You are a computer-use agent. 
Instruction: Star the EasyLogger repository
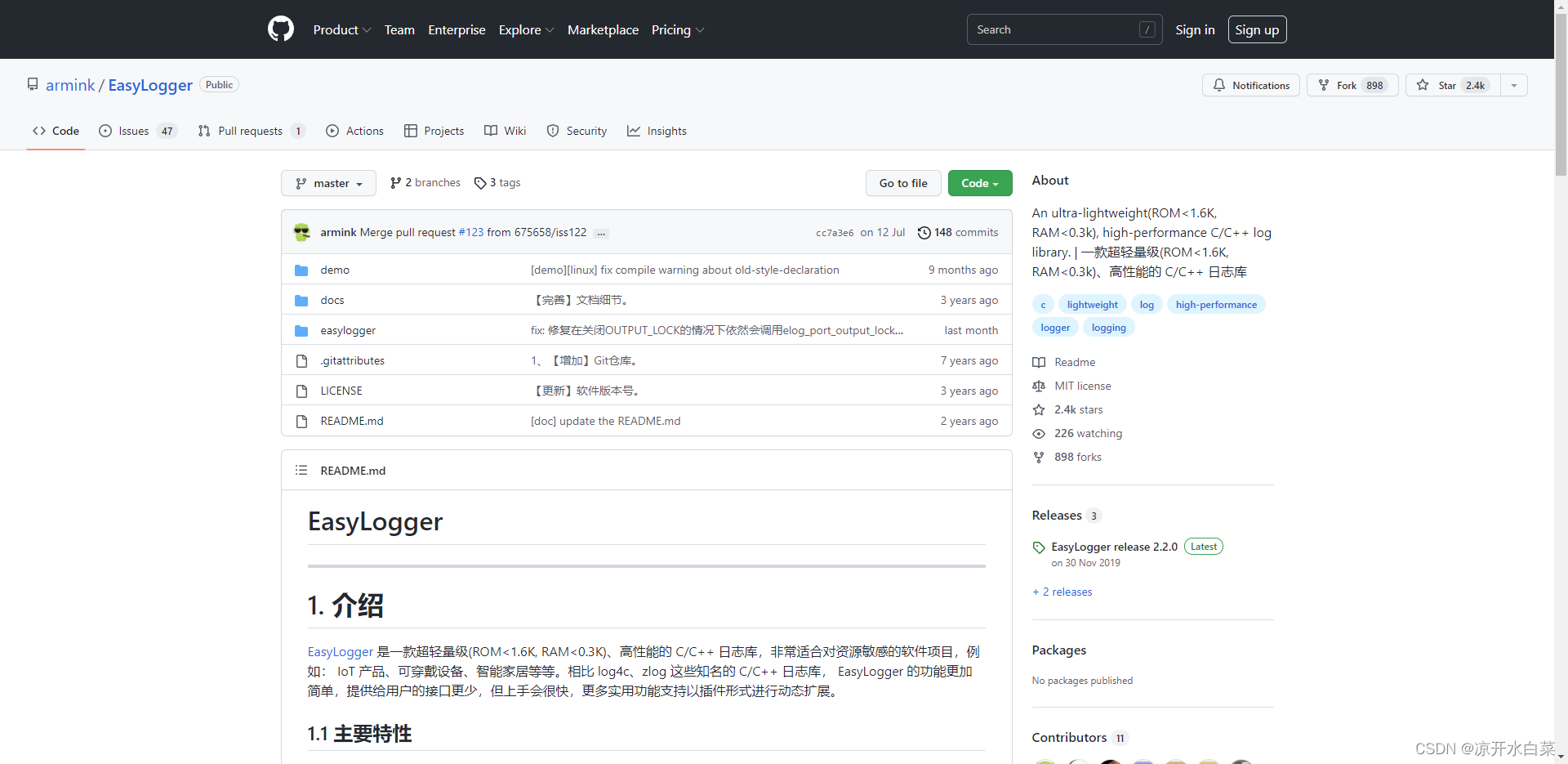coord(1453,85)
